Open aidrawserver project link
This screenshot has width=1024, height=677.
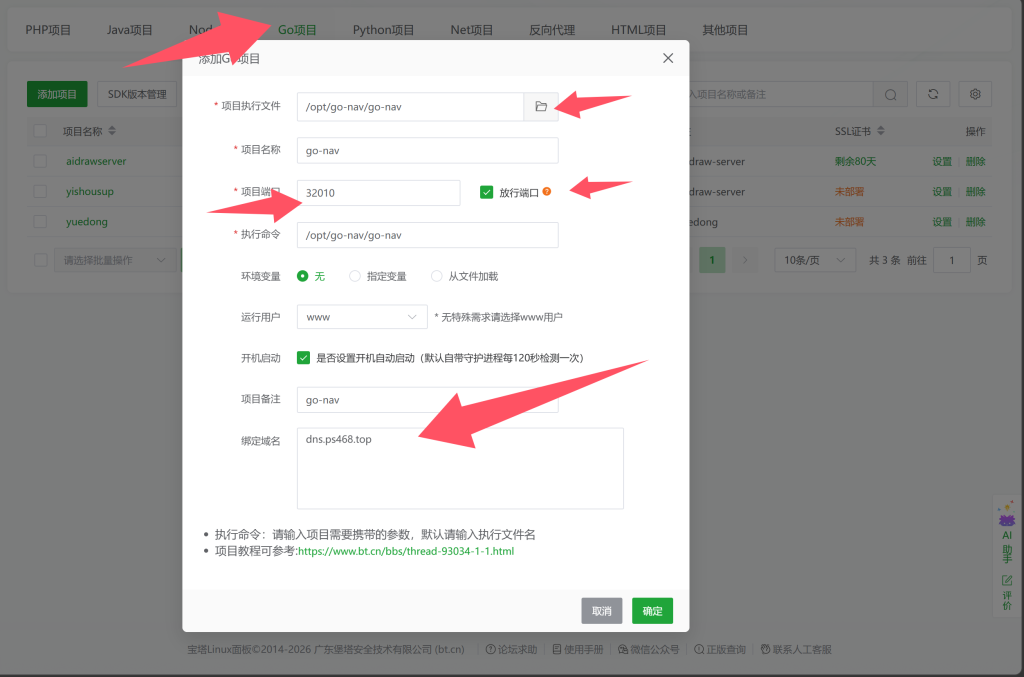click(x=96, y=161)
